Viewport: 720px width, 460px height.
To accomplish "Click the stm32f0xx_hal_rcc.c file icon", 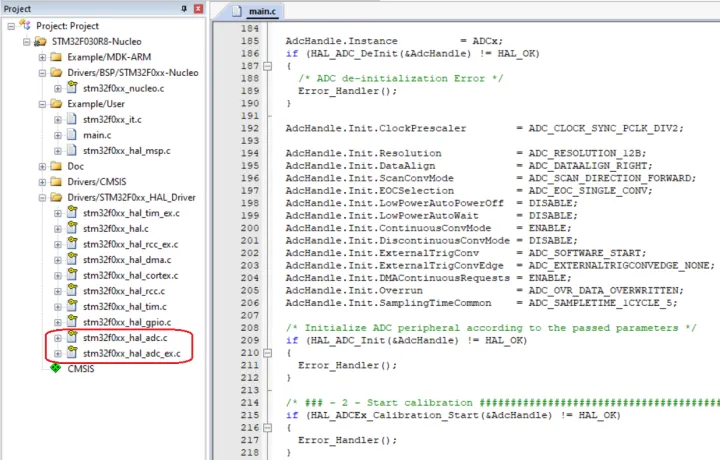I will [72, 290].
